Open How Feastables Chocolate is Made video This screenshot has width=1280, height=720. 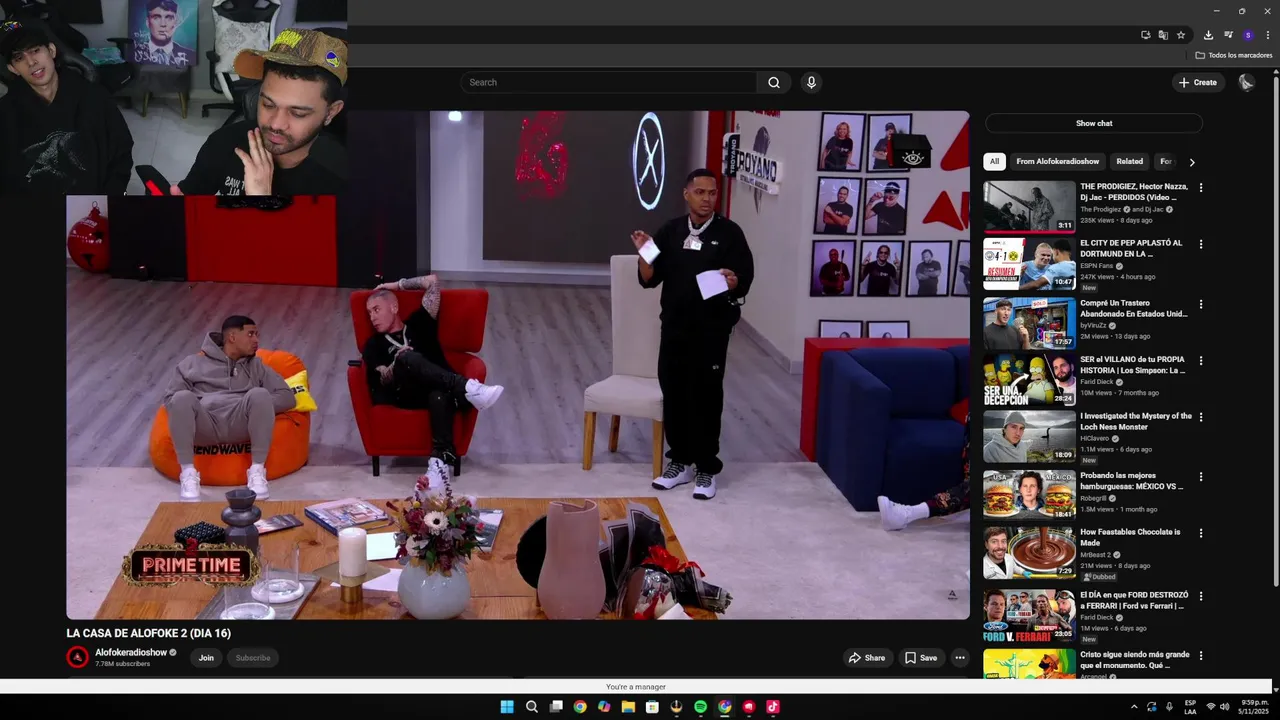1130,537
